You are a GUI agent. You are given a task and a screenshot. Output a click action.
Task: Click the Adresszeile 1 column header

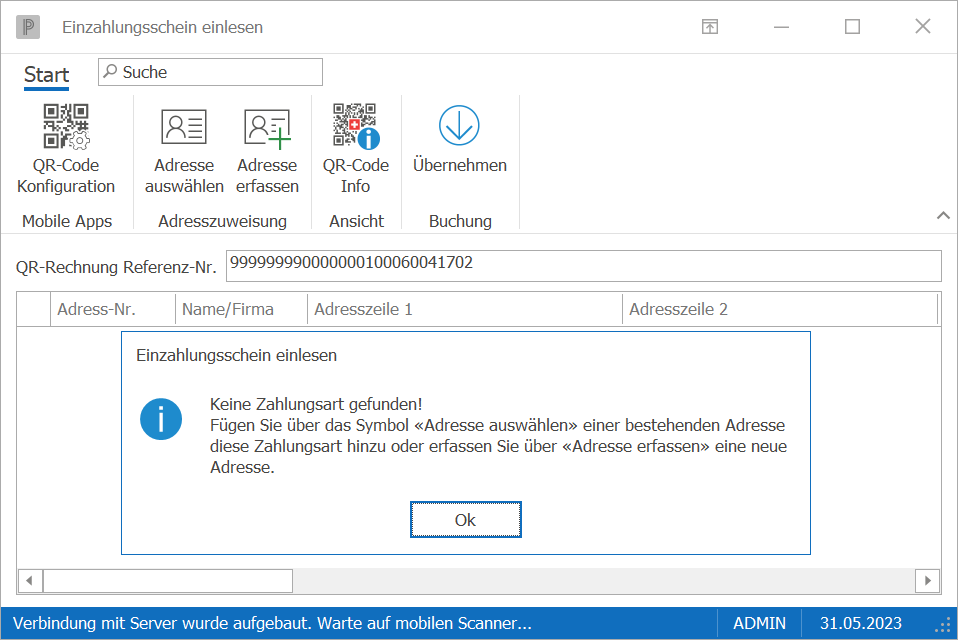(464, 309)
